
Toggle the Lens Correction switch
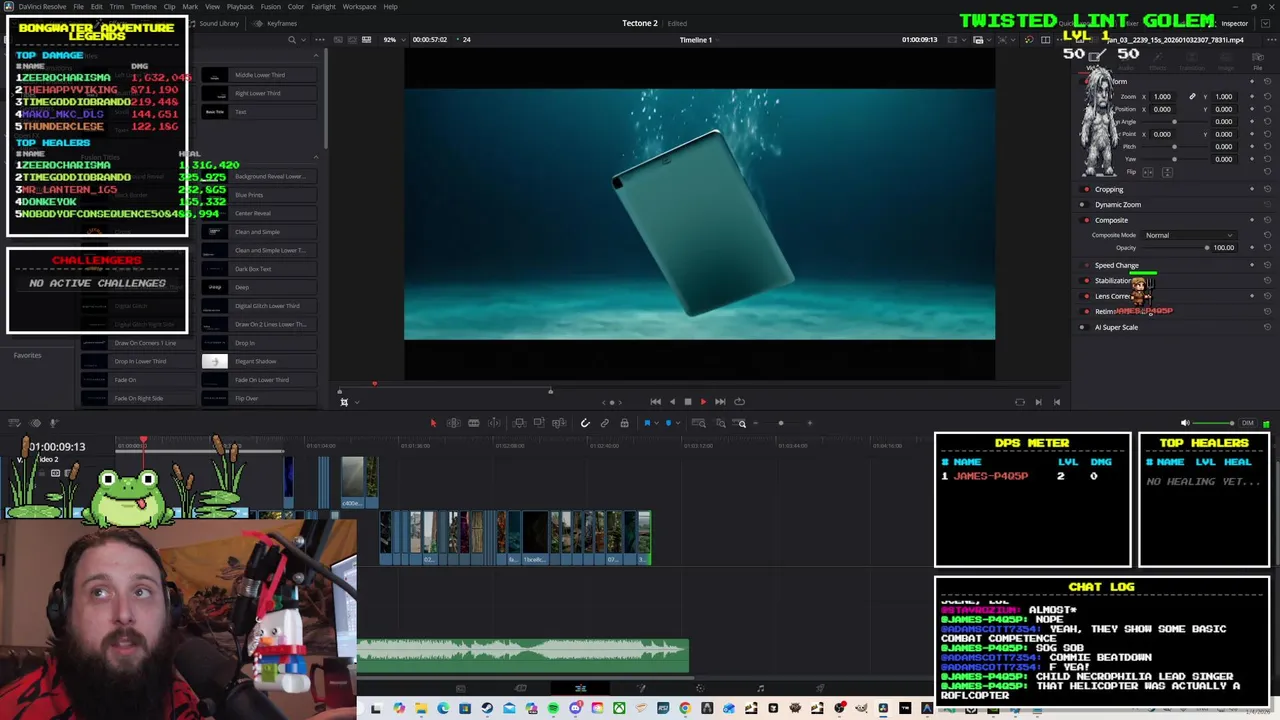click(x=1086, y=296)
